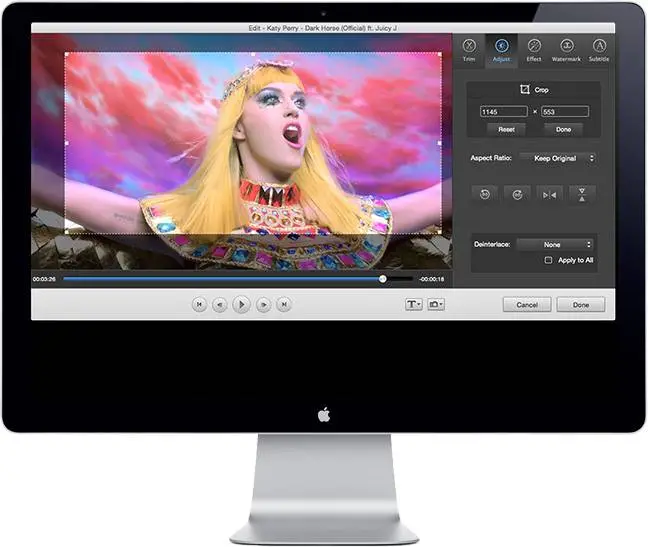Click the remaining time -00:00:18
The width and height of the screenshot is (648, 547).
click(x=431, y=279)
